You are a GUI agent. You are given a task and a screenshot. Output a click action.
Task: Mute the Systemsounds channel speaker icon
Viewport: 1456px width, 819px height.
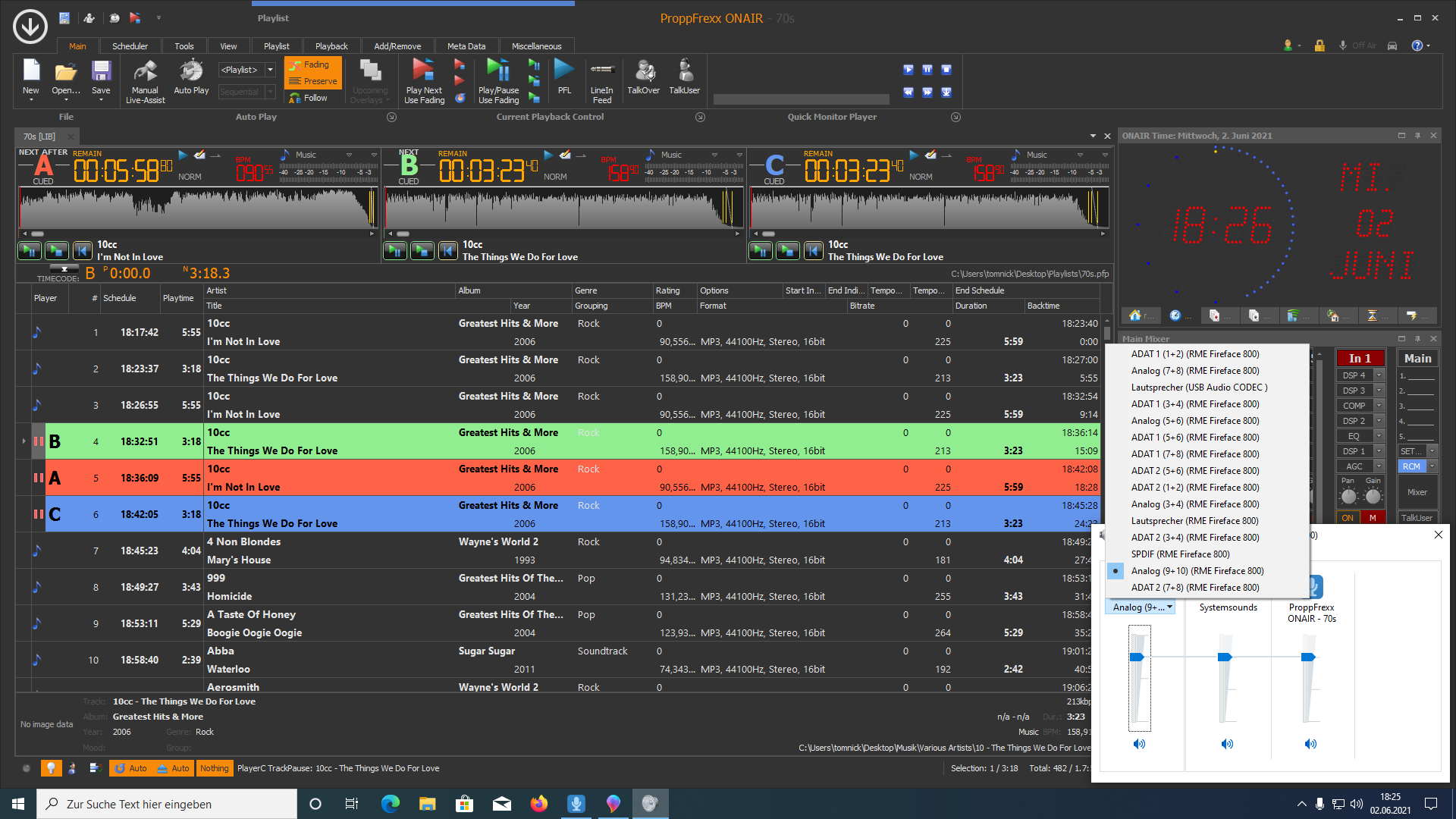(1227, 744)
